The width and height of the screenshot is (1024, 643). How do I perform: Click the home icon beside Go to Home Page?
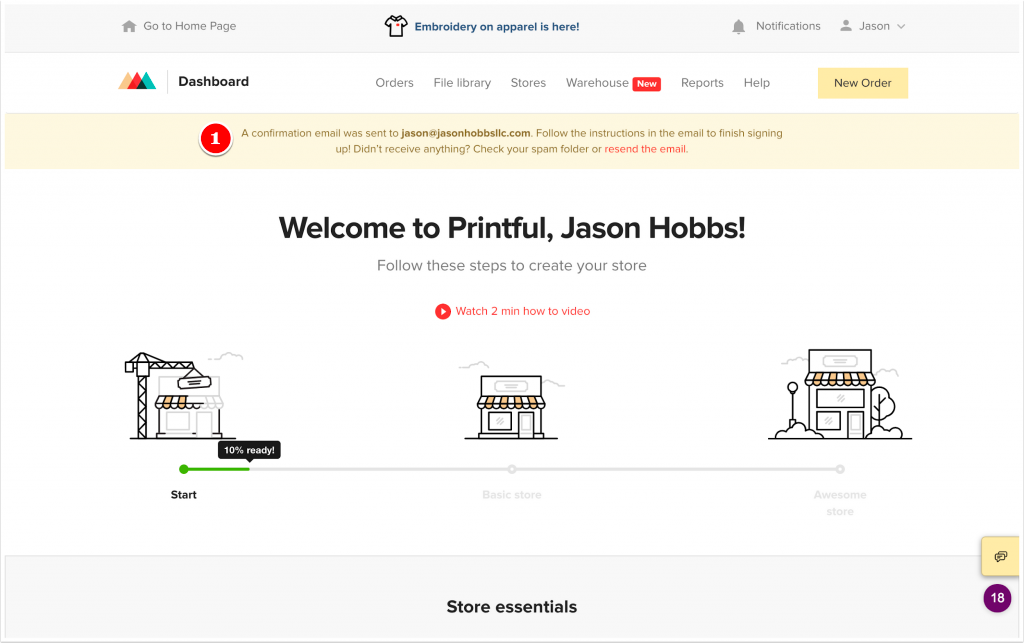(129, 26)
